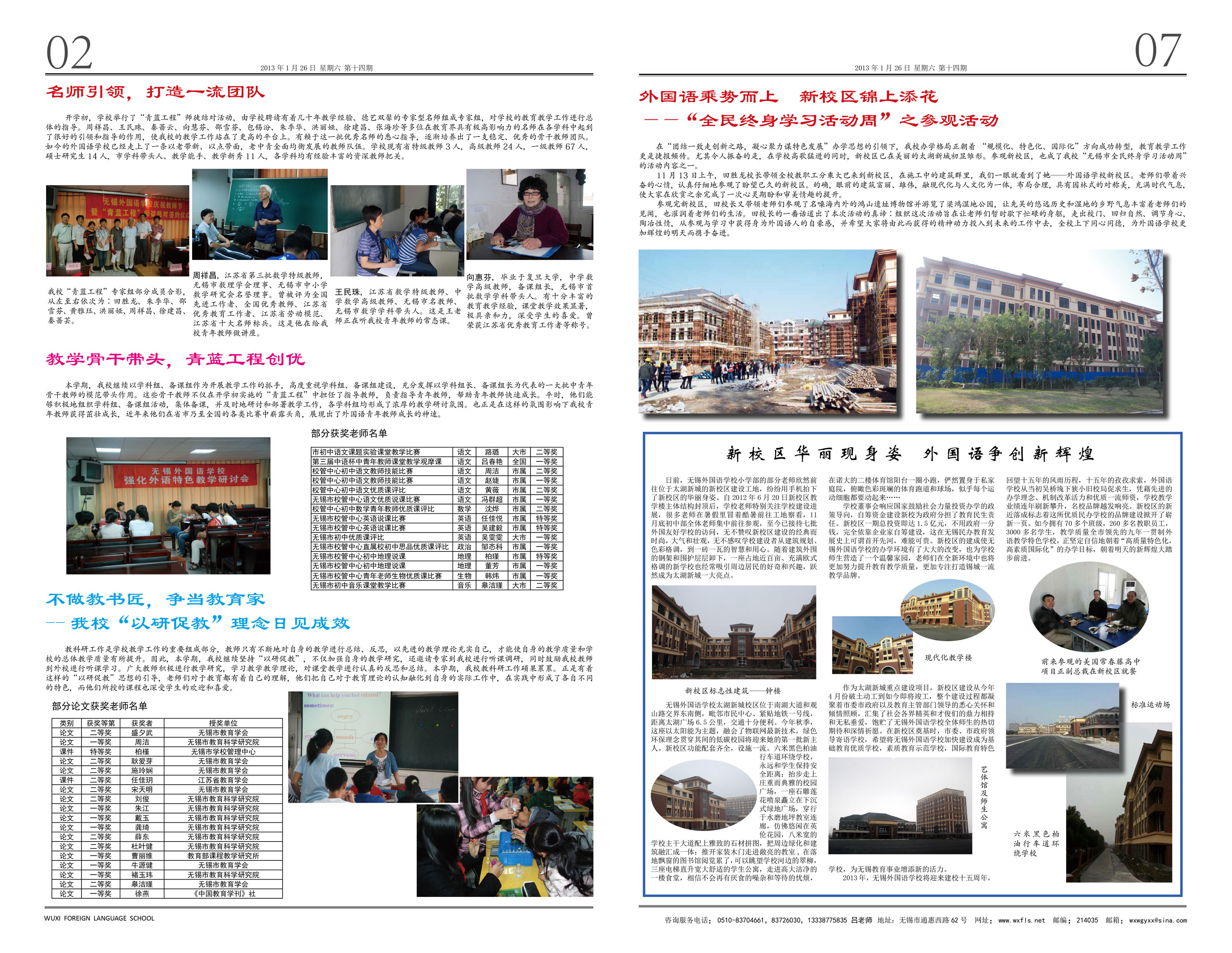Click the caption "现代化教学楼"
1232x953 pixels.
pyautogui.click(x=948, y=657)
